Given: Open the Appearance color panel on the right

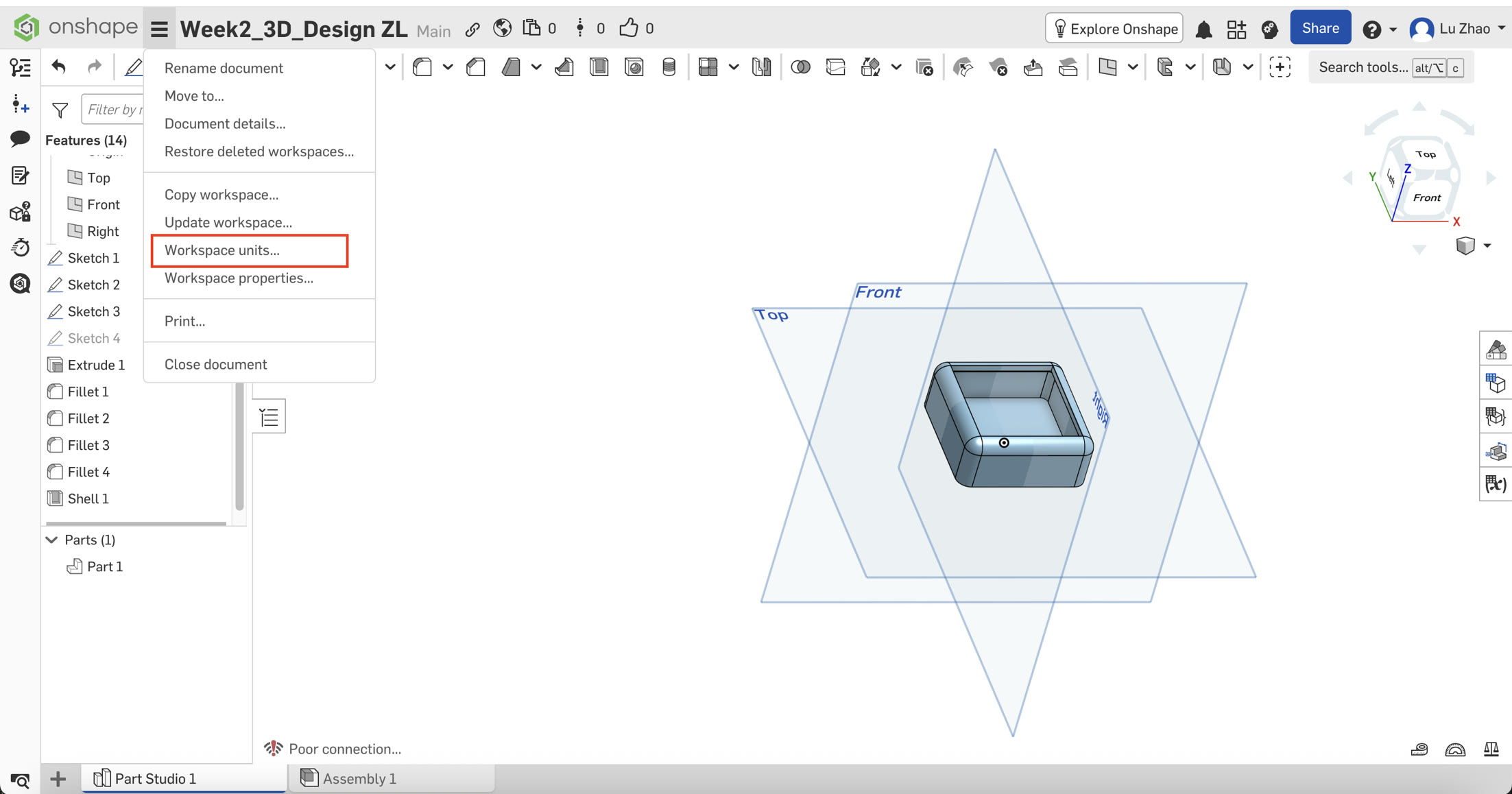Looking at the screenshot, I should [1496, 350].
